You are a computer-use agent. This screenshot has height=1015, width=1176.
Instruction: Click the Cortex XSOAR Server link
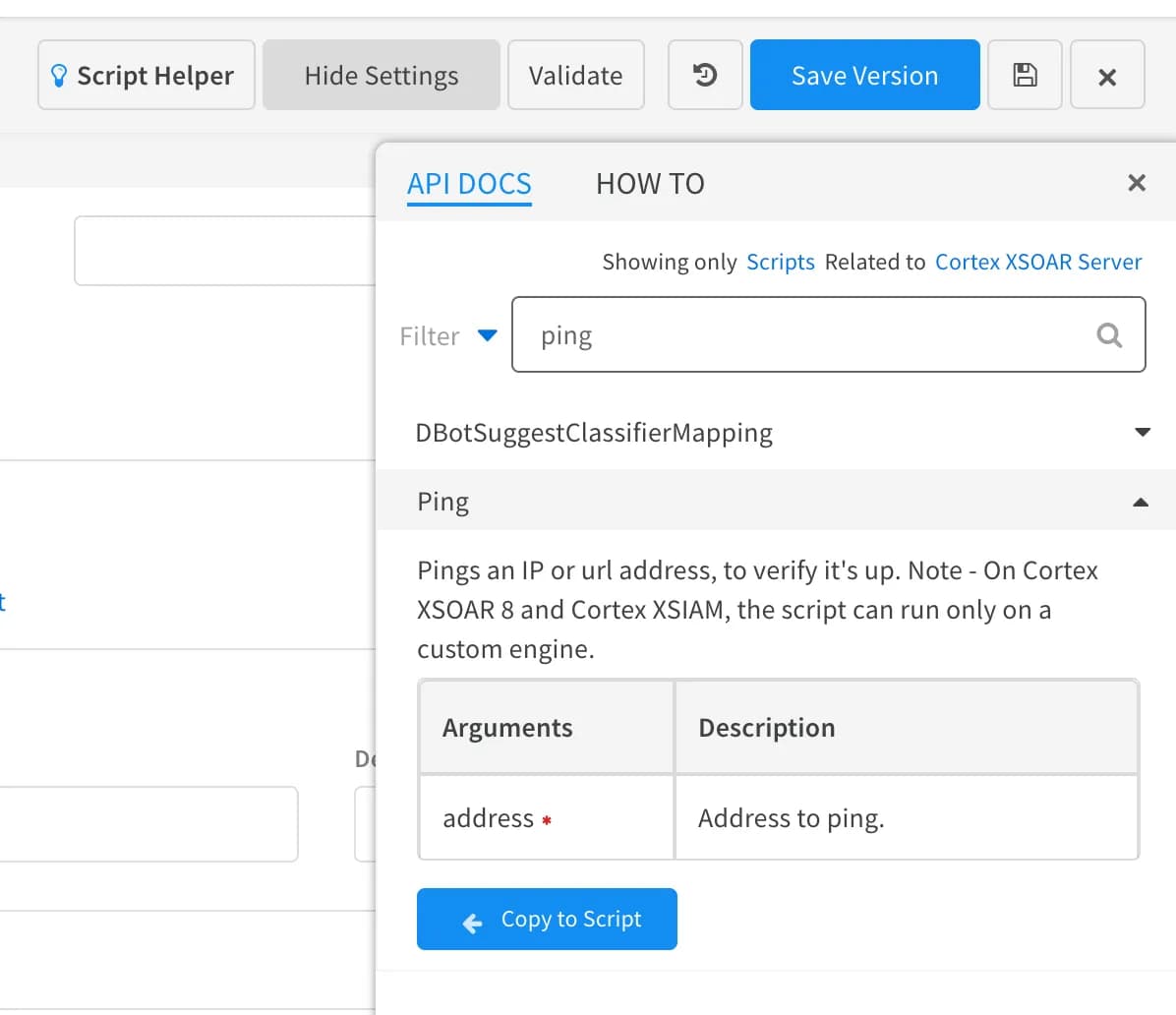coord(1038,262)
